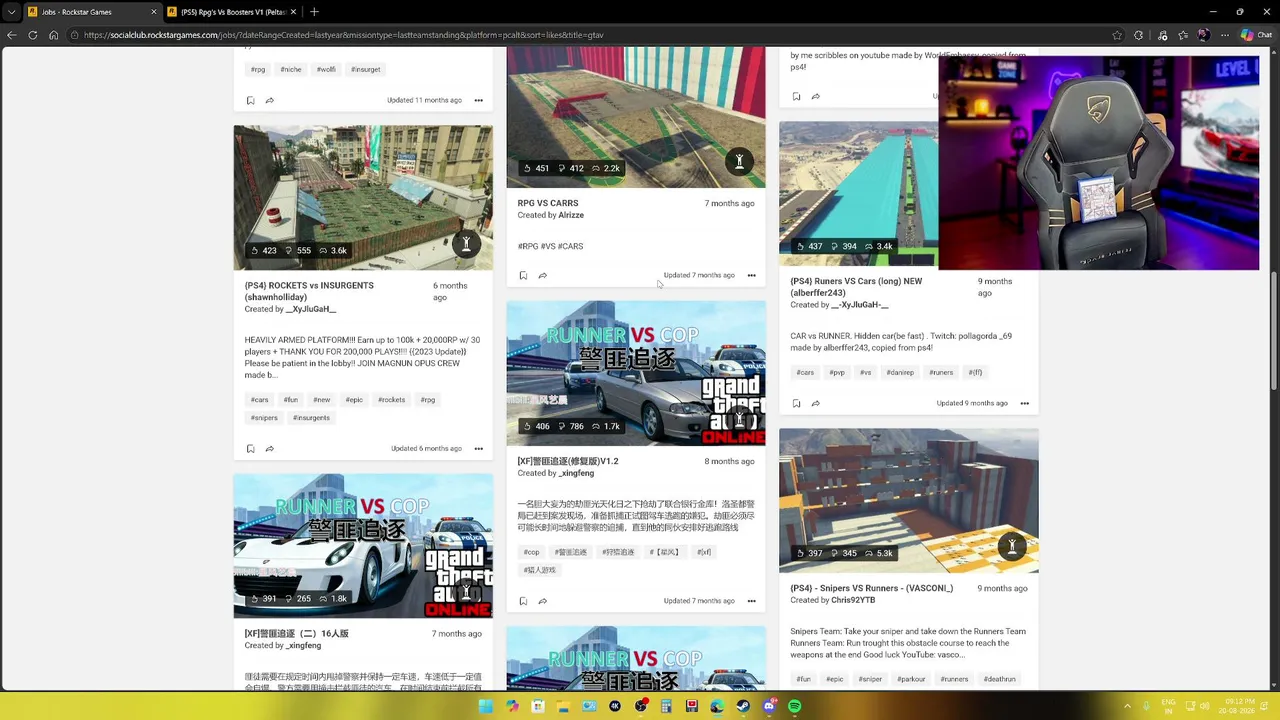This screenshot has height=720, width=1280.
Task: Switch to the Rpg's Vs Boosters tab
Action: point(234,12)
